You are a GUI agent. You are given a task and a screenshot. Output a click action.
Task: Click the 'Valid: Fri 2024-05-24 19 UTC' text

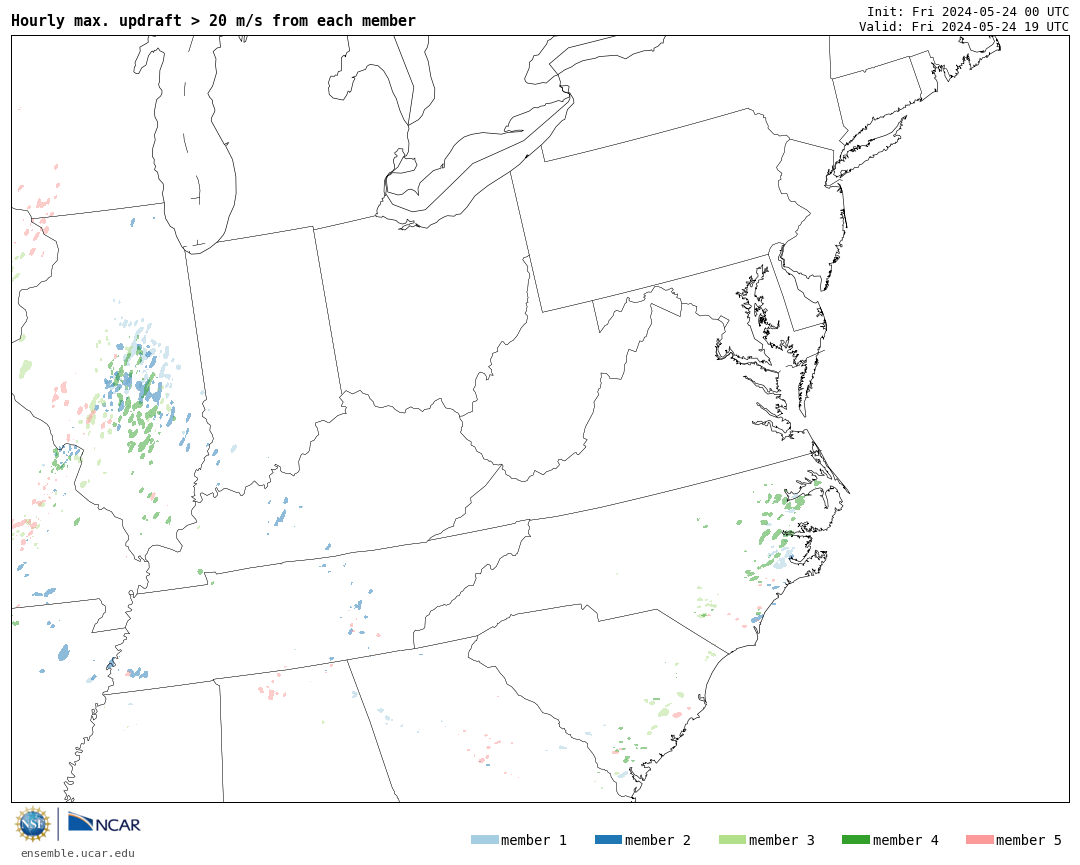[964, 27]
